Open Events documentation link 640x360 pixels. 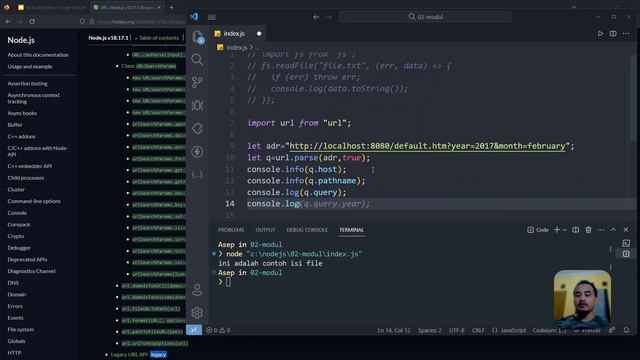click(x=16, y=318)
